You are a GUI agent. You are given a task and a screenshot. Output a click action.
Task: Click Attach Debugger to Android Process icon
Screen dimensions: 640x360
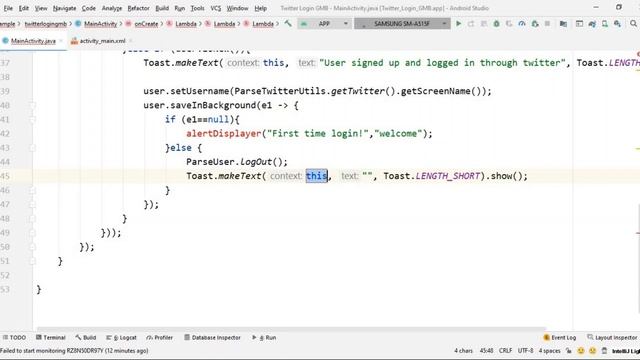[535, 24]
